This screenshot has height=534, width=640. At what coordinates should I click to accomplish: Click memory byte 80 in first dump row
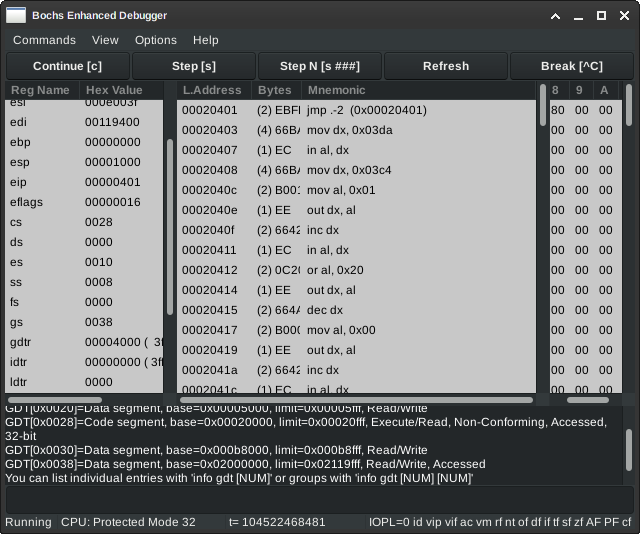pos(558,110)
